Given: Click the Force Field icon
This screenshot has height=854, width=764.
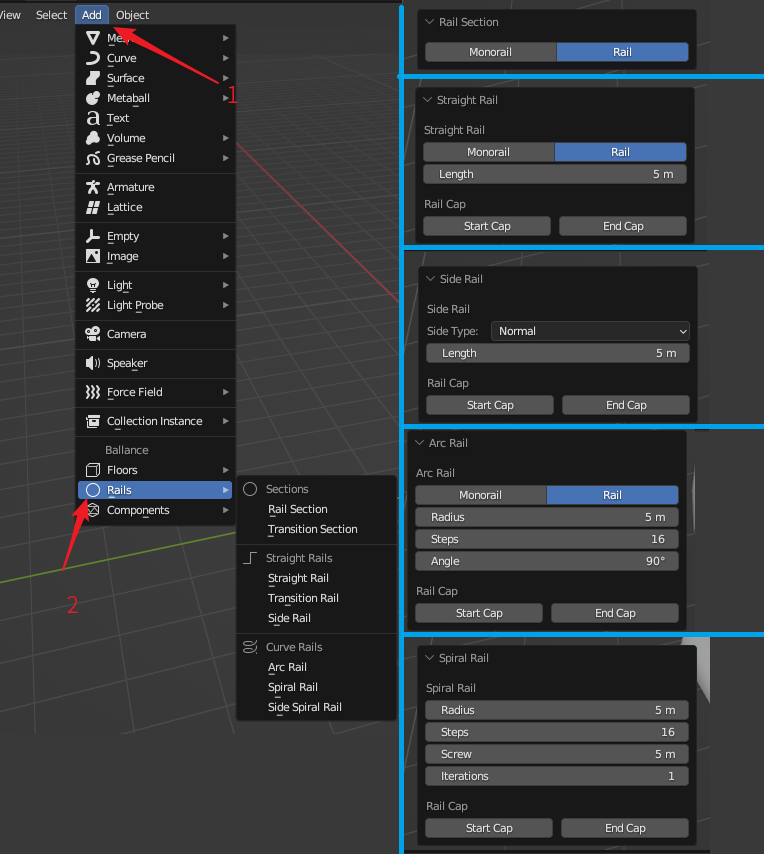Looking at the screenshot, I should (92, 392).
